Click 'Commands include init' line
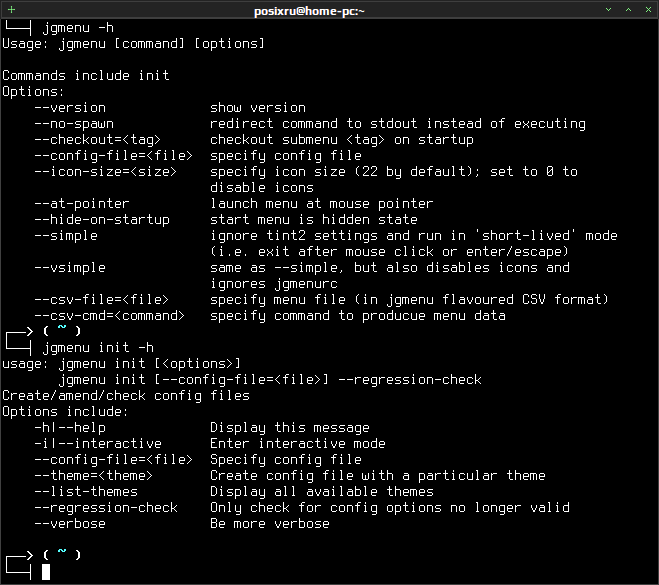659x585 pixels. (x=86, y=76)
